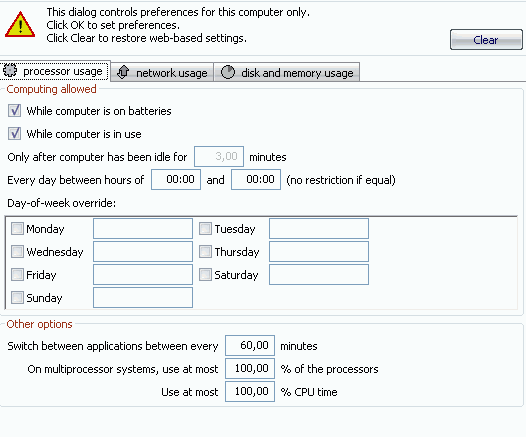Click the disk and memory pie icon
The width and height of the screenshot is (526, 437).
[x=228, y=72]
